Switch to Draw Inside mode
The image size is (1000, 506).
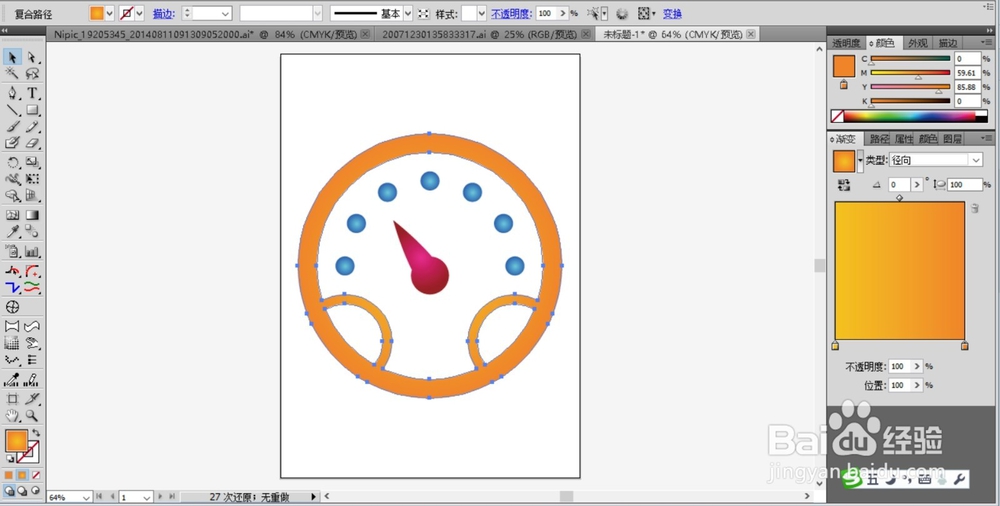point(35,491)
